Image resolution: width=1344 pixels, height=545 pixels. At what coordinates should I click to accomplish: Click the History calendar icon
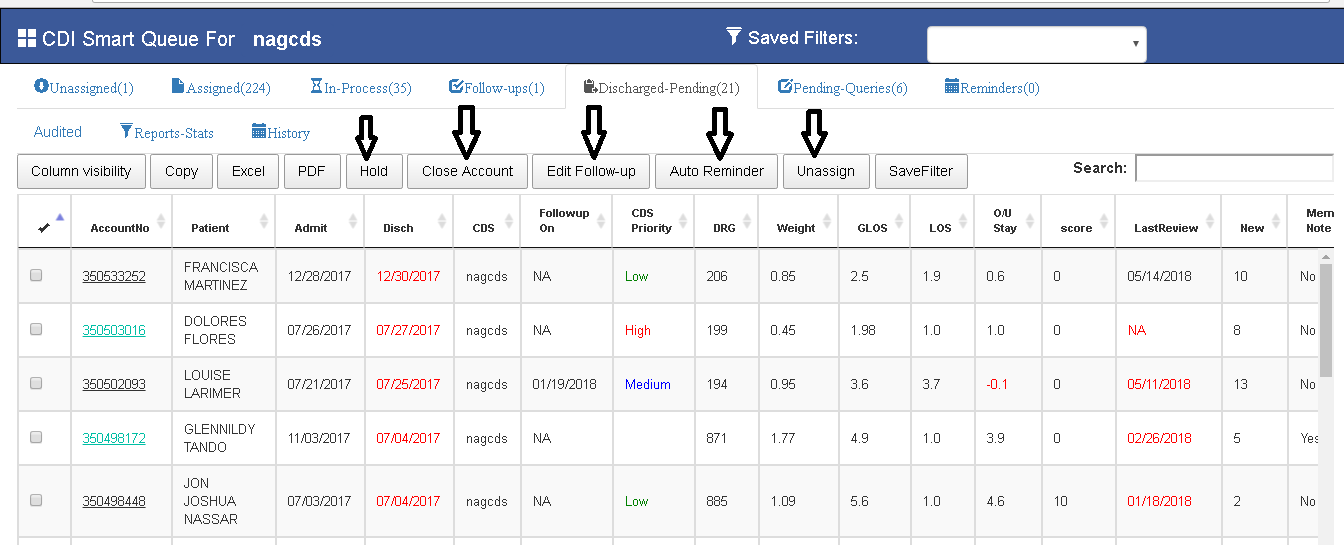[259, 131]
